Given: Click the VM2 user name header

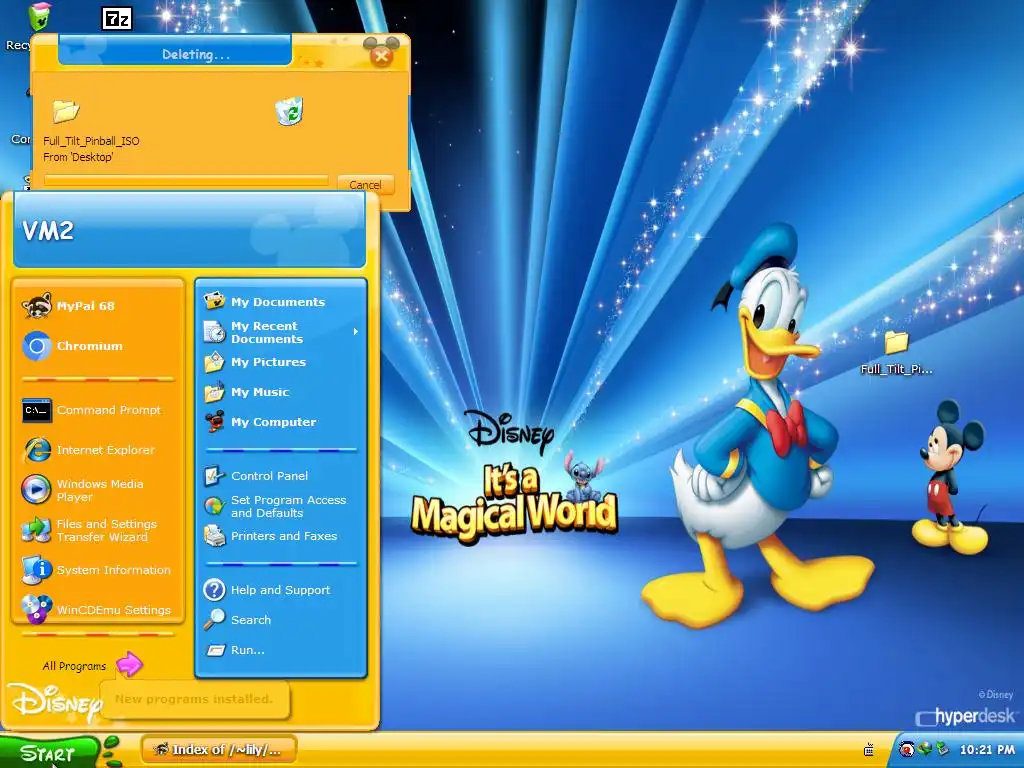Looking at the screenshot, I should 48,231.
